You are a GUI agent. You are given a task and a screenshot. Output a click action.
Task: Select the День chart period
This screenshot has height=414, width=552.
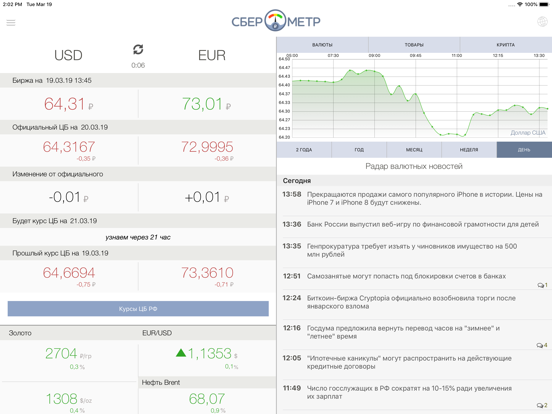[524, 150]
